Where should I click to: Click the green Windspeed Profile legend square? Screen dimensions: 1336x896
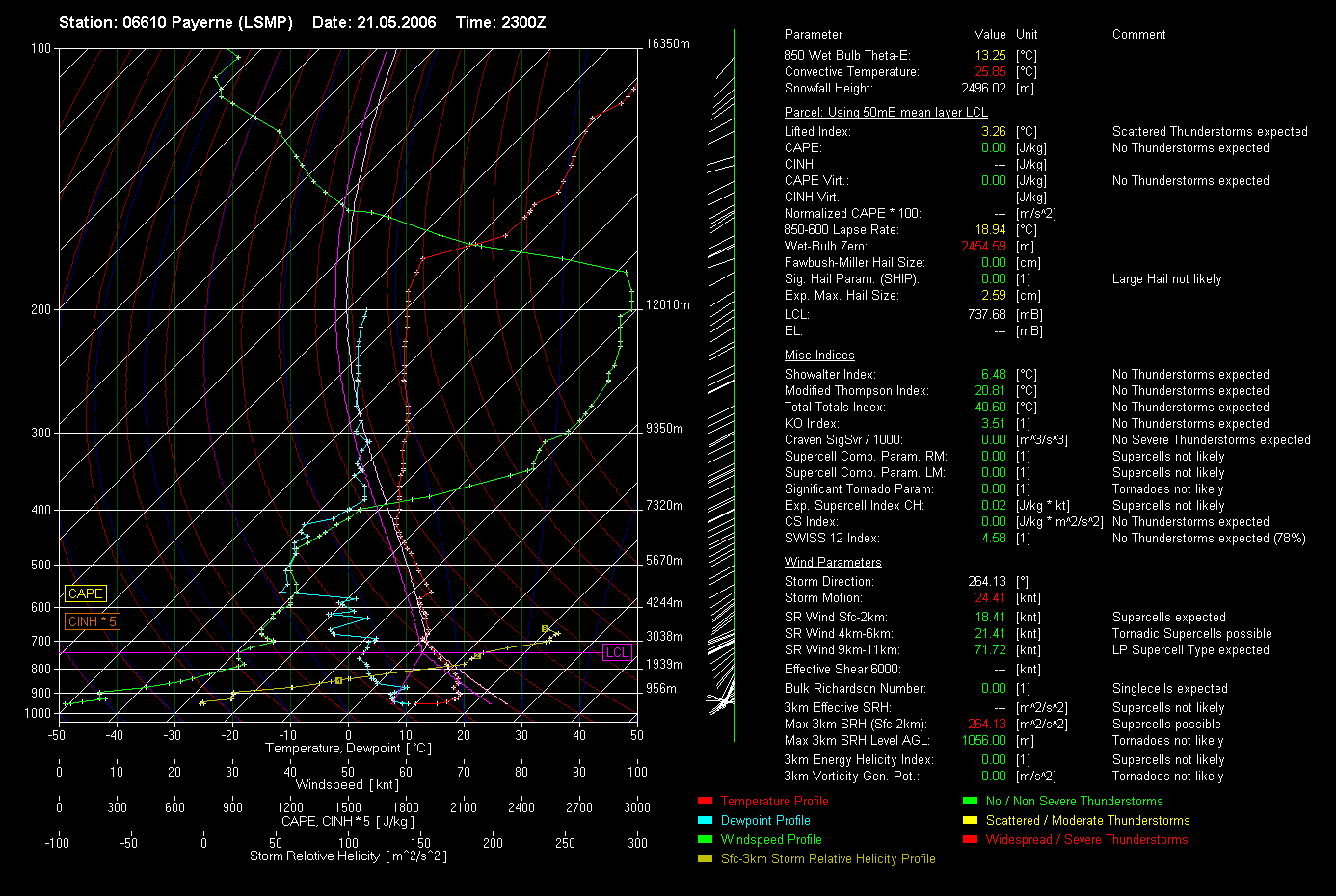click(705, 839)
